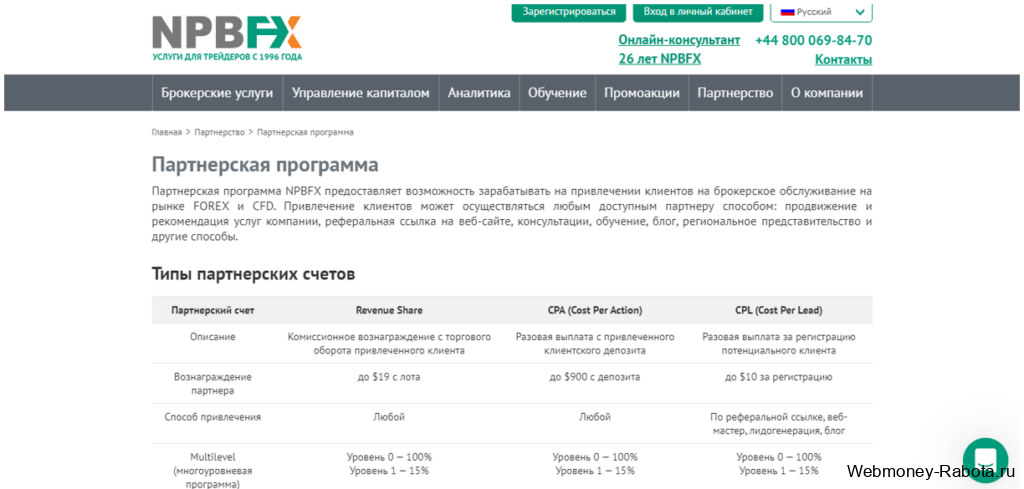Click the Описание row label
Image resolution: width=1024 pixels, height=489 pixels.
click(213, 338)
